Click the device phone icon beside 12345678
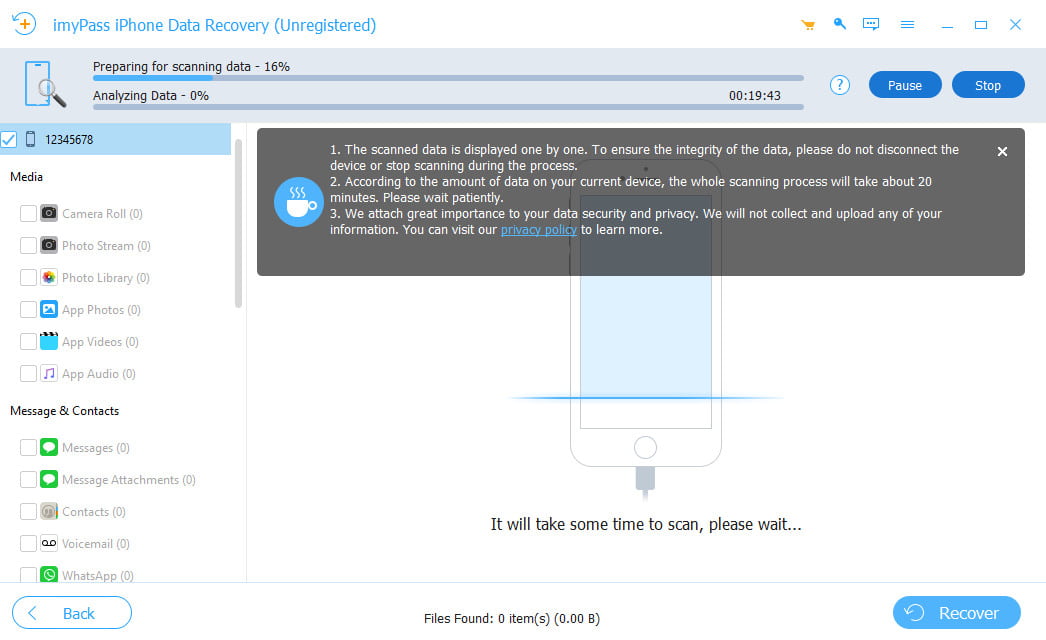1046x640 pixels. tap(30, 139)
